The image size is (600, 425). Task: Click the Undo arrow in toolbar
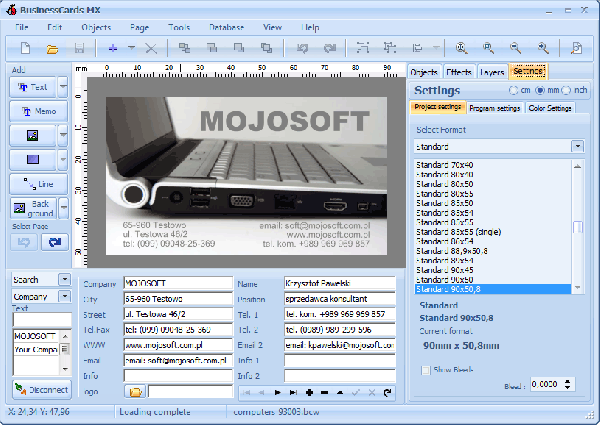pos(301,48)
